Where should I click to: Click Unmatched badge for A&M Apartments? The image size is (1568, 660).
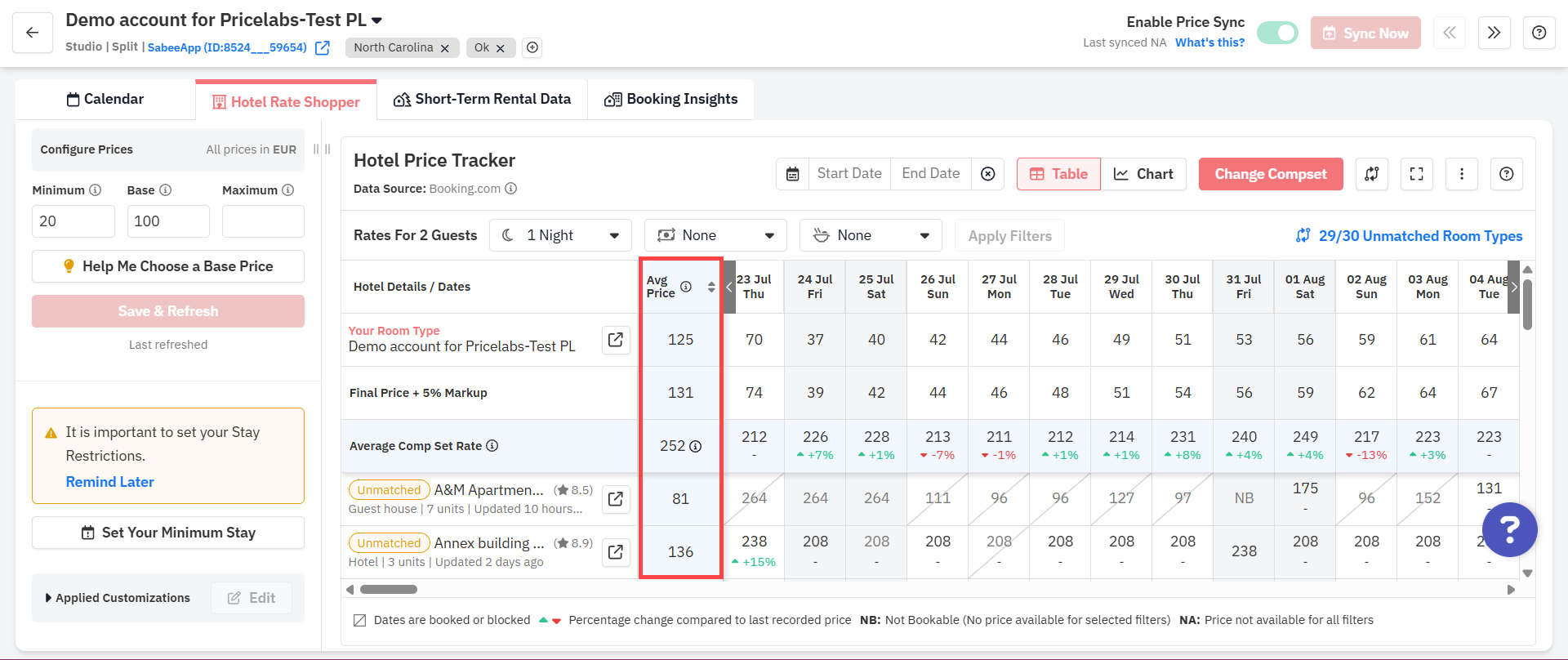(389, 490)
